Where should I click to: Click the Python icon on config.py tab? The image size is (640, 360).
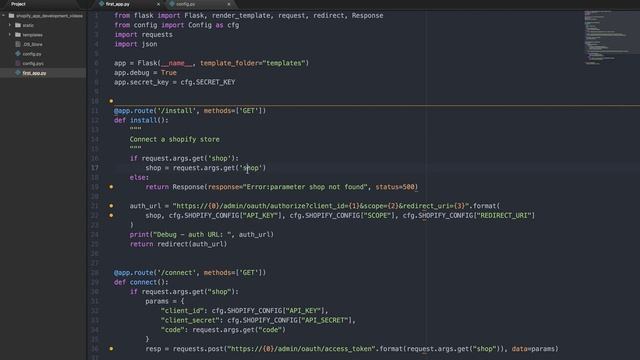point(172,4)
